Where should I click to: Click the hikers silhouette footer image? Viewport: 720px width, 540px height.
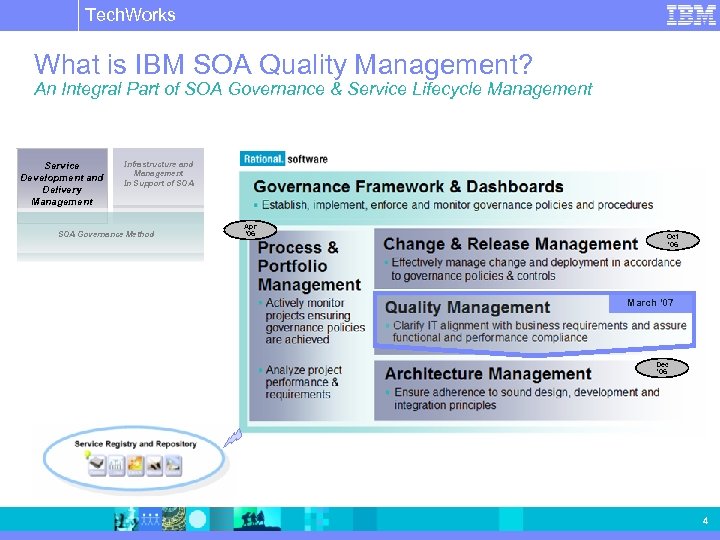click(x=257, y=520)
